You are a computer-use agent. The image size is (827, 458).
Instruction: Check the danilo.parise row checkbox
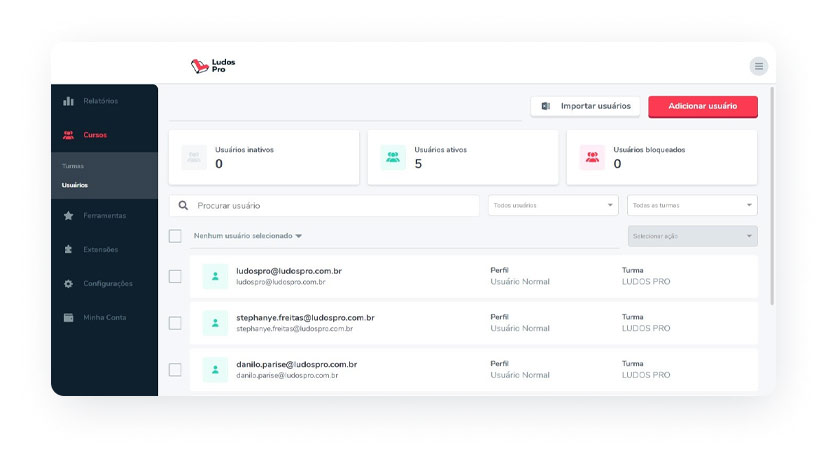tap(175, 369)
